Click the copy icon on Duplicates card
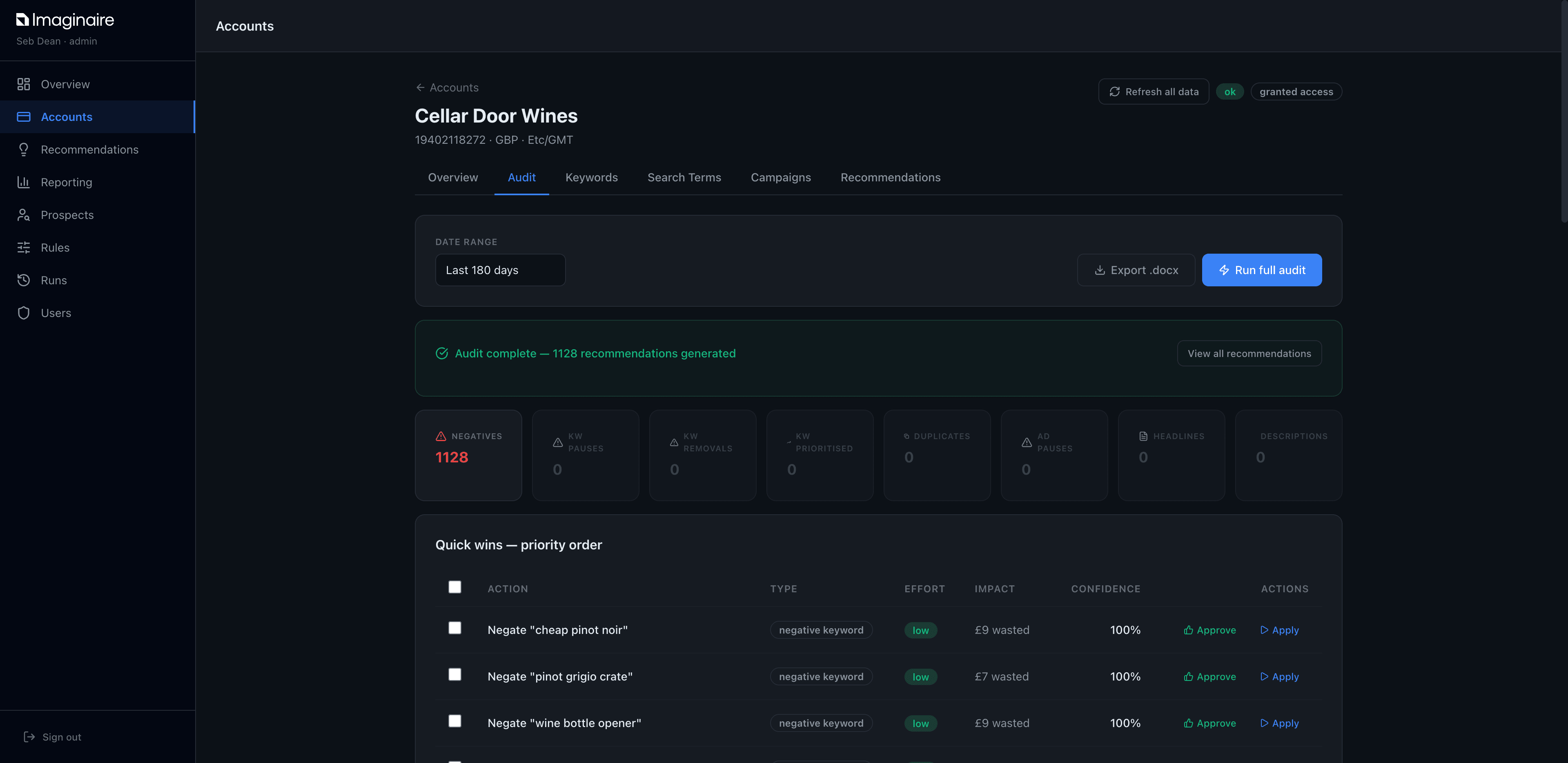This screenshot has height=763, width=1568. point(906,436)
